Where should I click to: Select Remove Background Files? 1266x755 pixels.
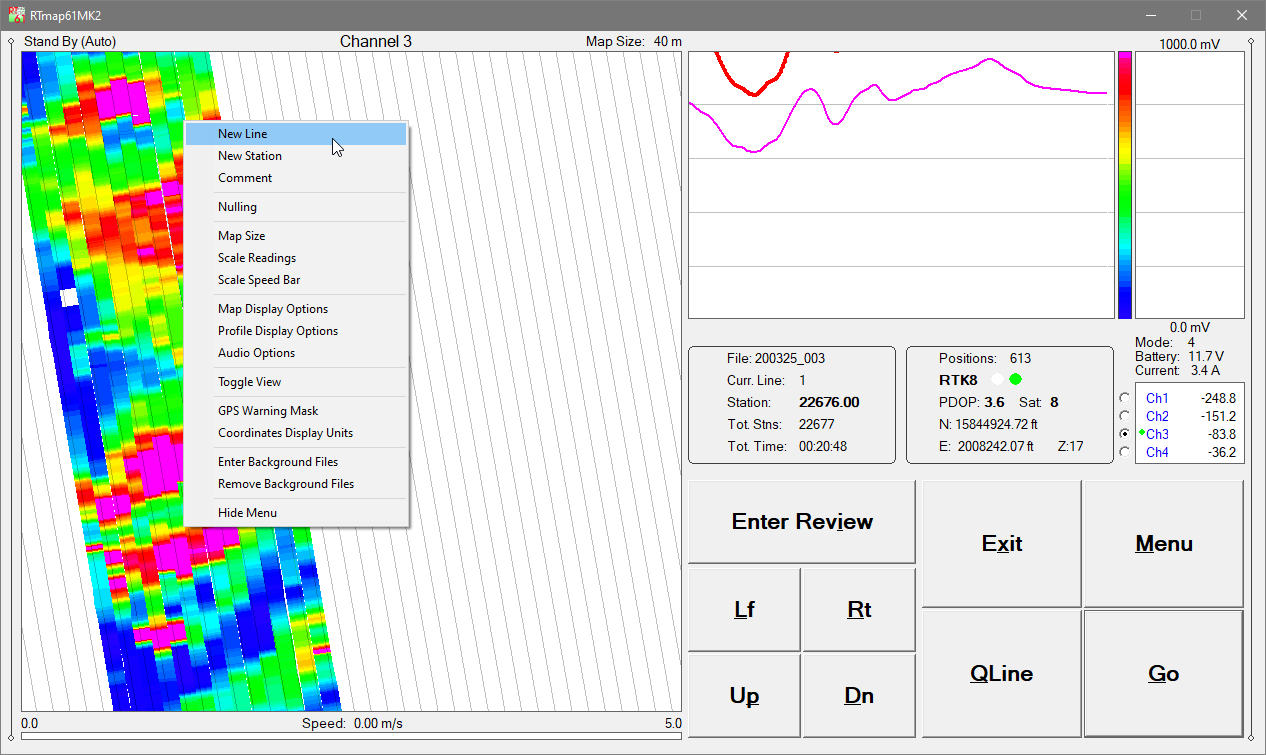296,484
